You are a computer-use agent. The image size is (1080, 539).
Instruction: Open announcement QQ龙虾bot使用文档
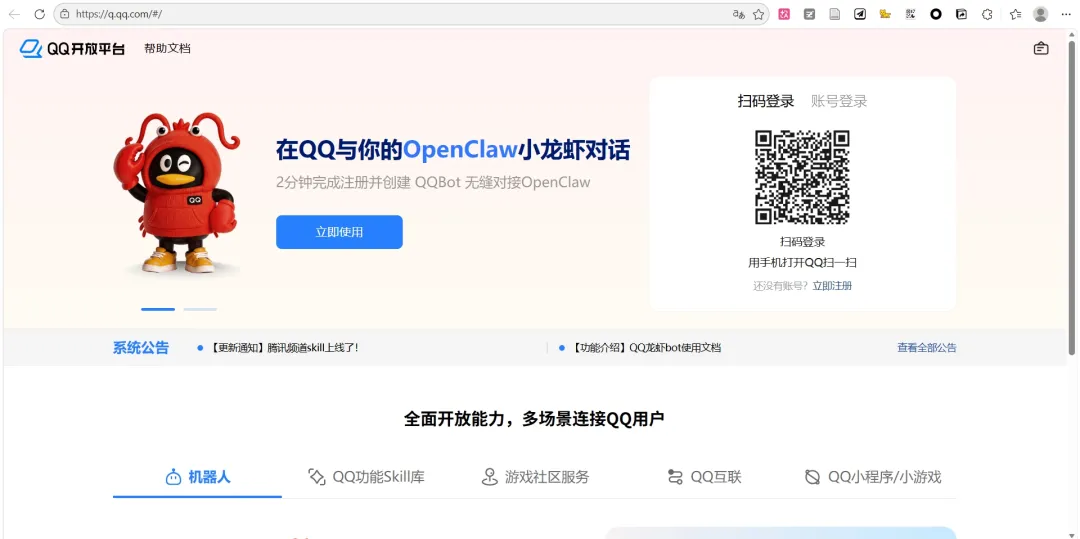pyautogui.click(x=645, y=348)
